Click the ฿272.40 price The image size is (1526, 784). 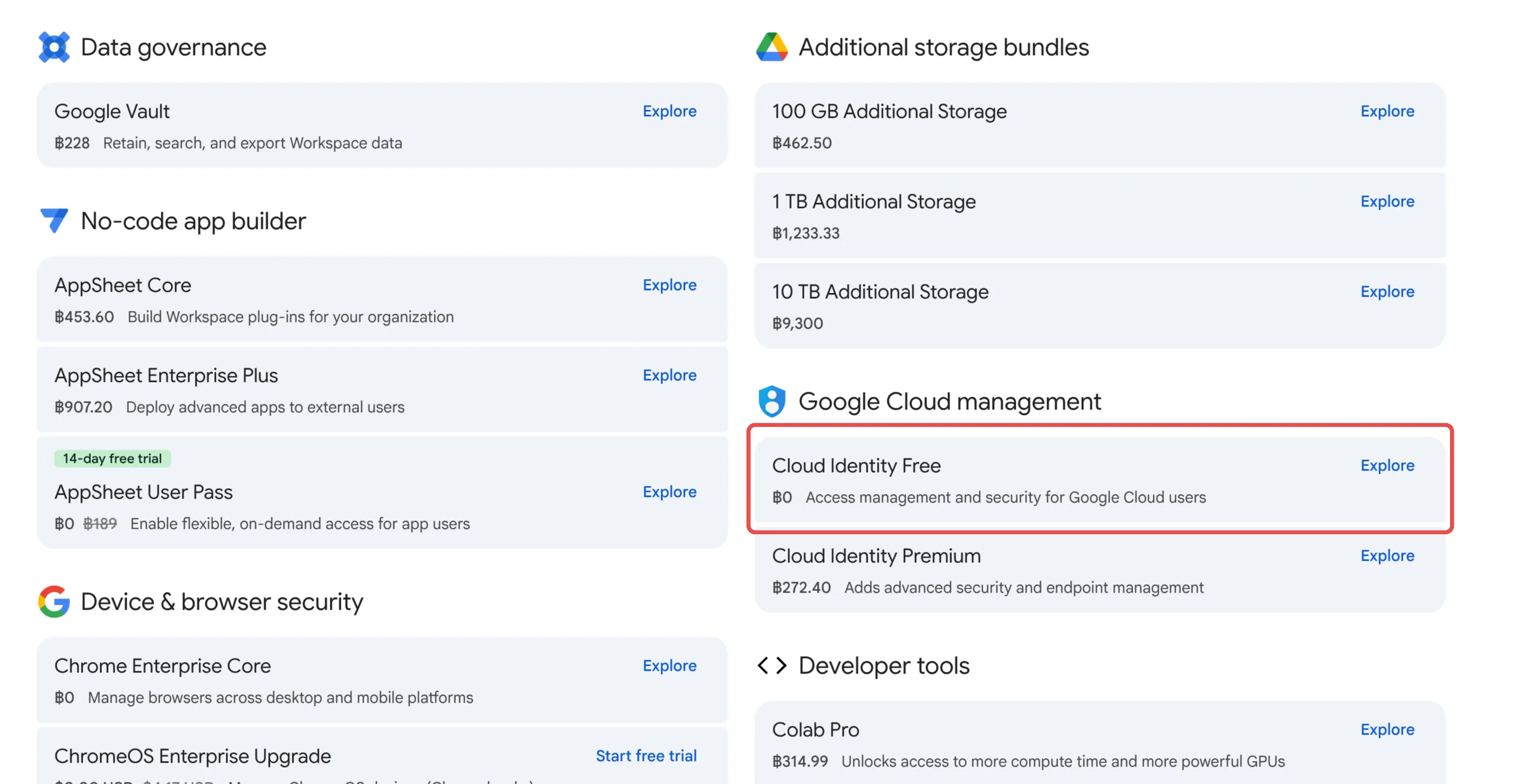coord(802,588)
